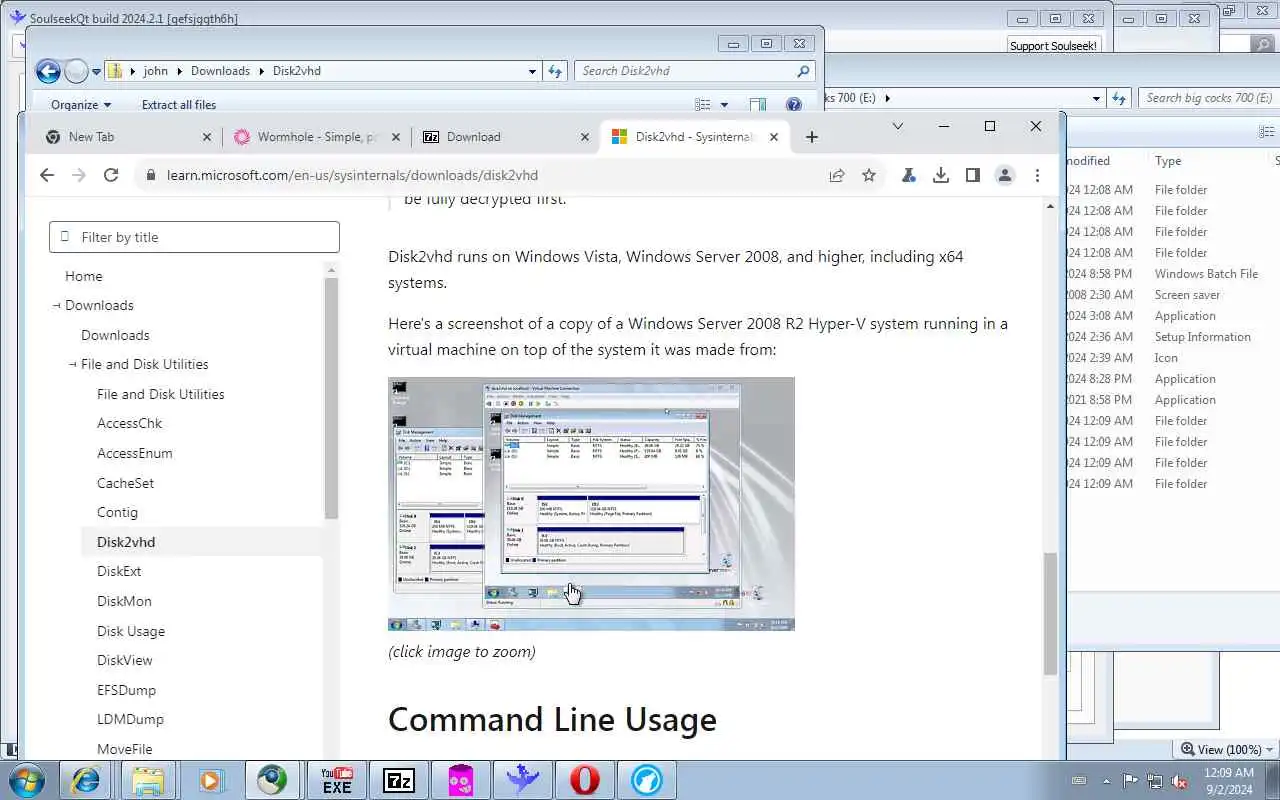Open View (100%) zoom dropdown
Screen dimensions: 1280x800
[1227, 749]
